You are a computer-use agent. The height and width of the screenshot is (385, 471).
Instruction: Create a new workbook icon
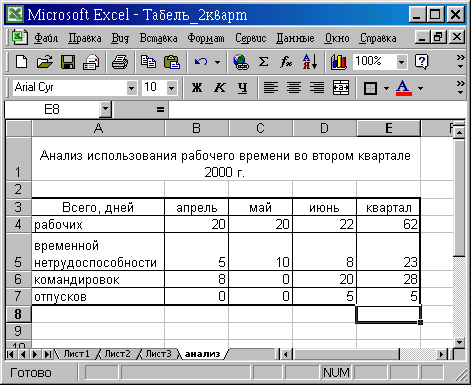pos(22,62)
